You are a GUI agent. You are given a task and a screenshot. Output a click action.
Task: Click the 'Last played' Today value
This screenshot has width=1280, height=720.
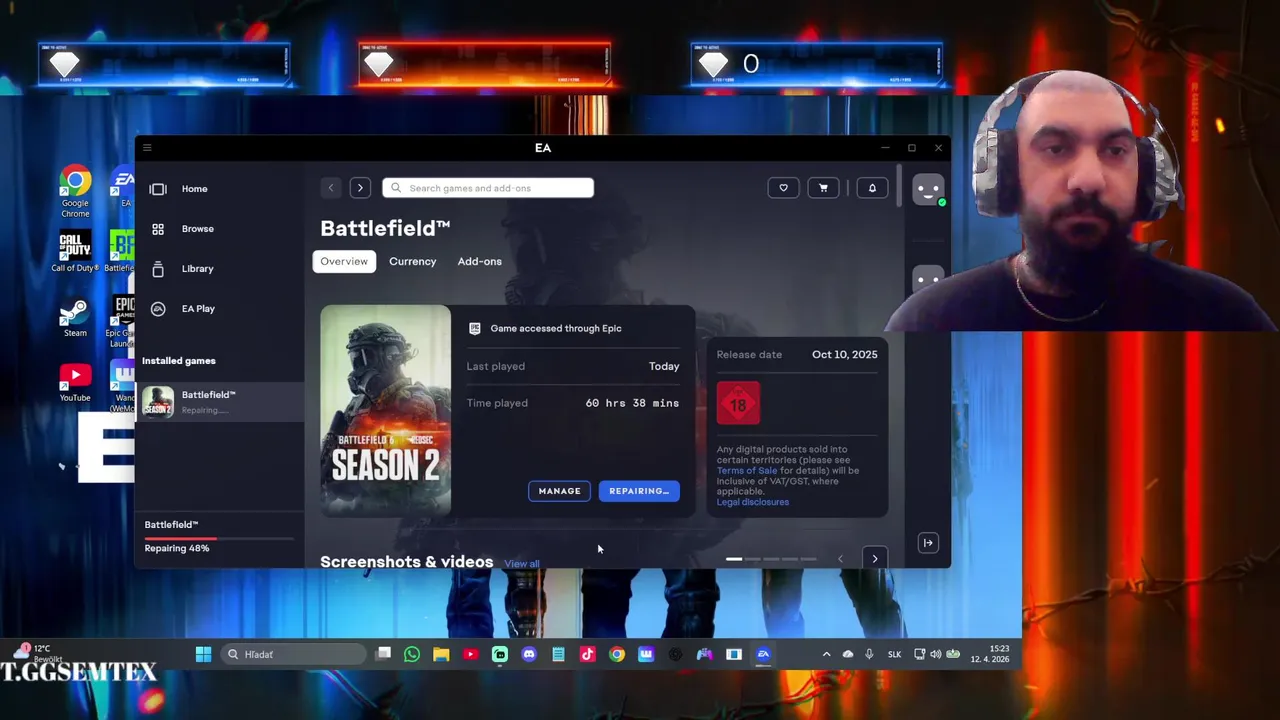664,366
